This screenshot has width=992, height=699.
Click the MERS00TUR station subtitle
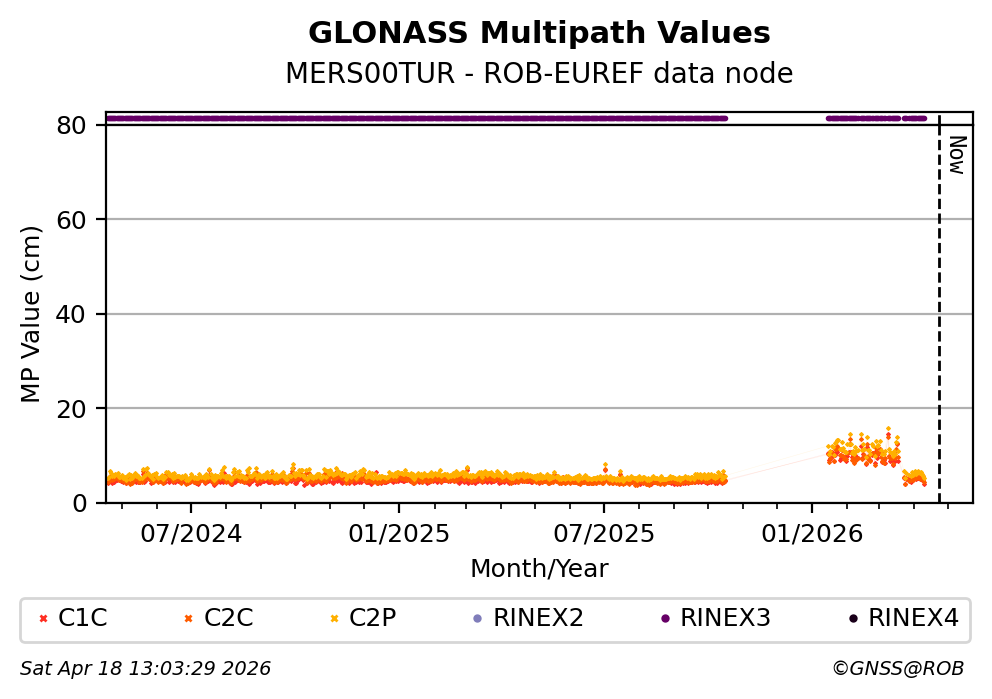(x=539, y=74)
